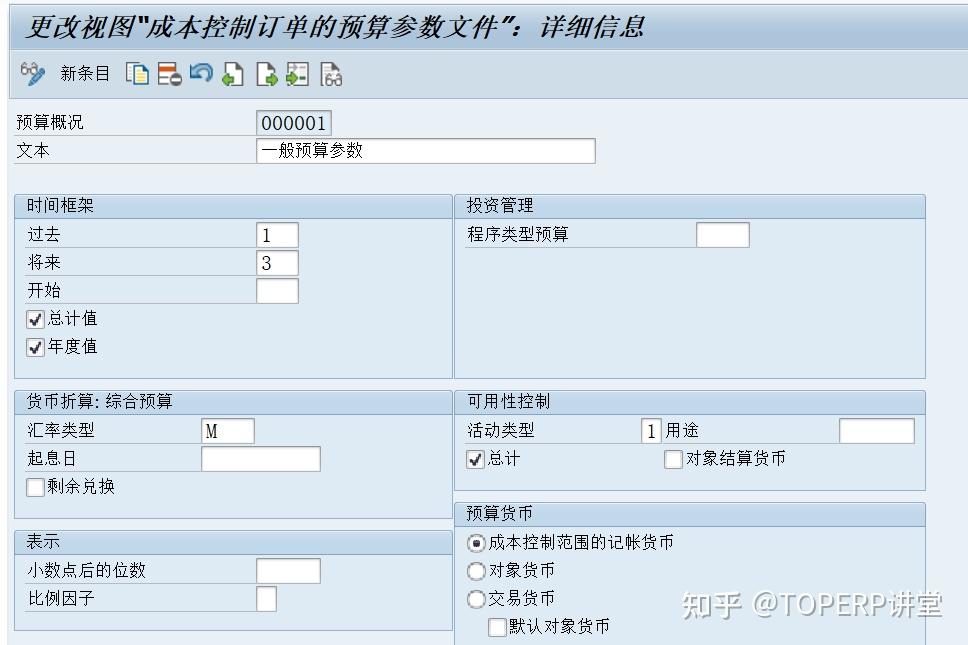Select the 对象货币 radio button

pyautogui.click(x=476, y=571)
